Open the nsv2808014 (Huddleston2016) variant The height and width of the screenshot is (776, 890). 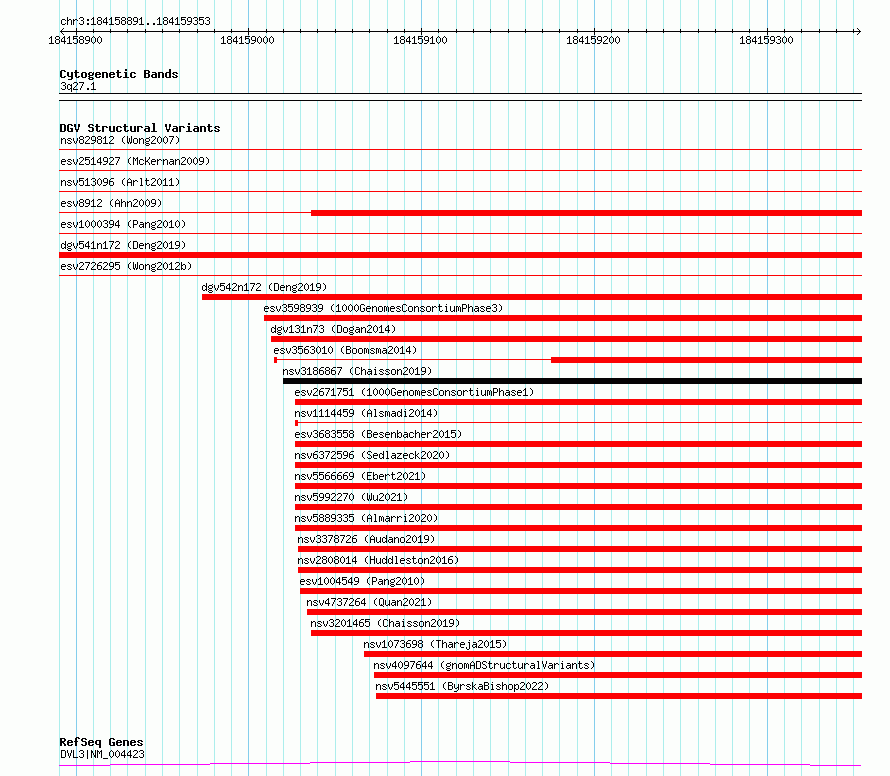click(x=378, y=560)
